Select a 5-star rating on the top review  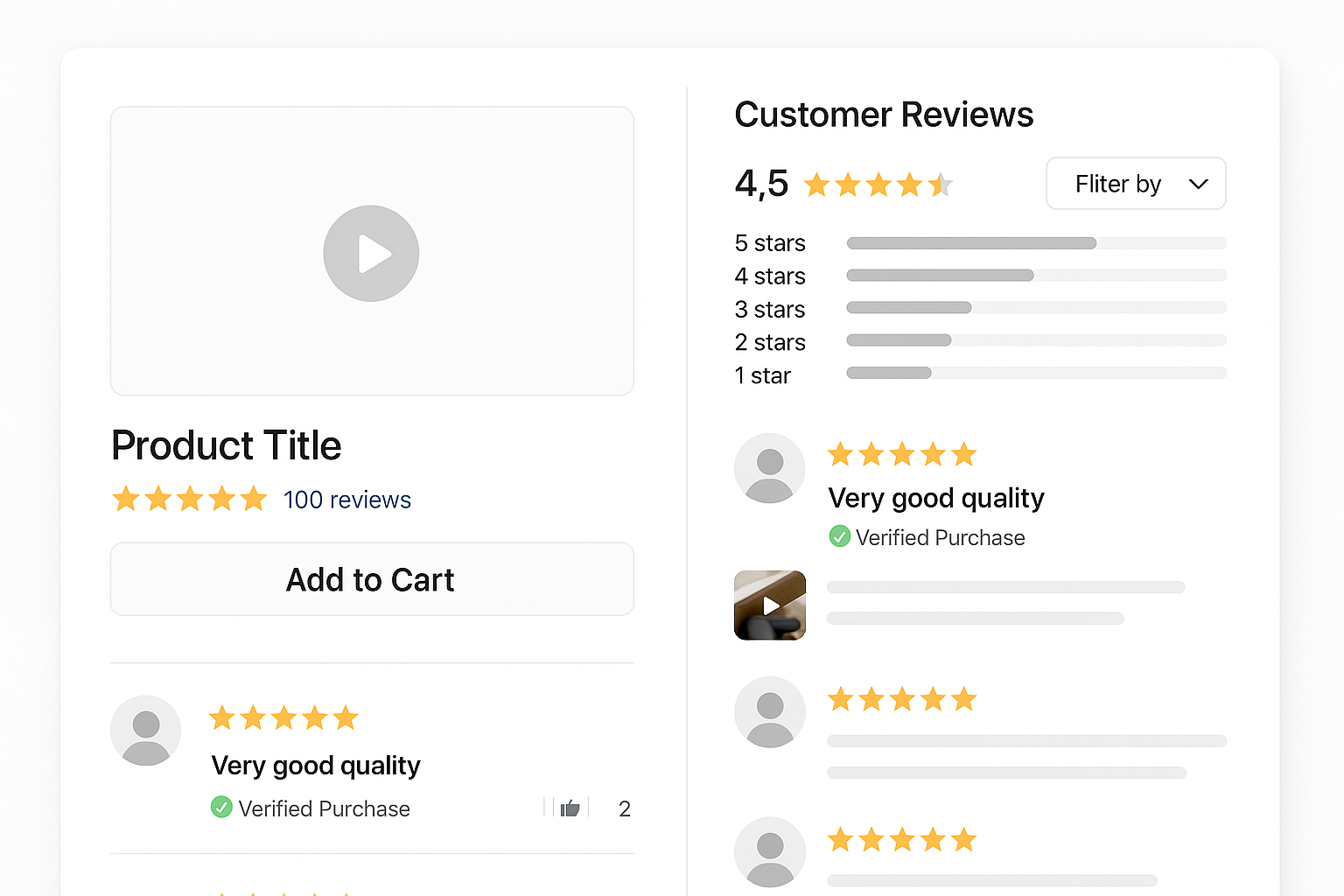coord(902,454)
